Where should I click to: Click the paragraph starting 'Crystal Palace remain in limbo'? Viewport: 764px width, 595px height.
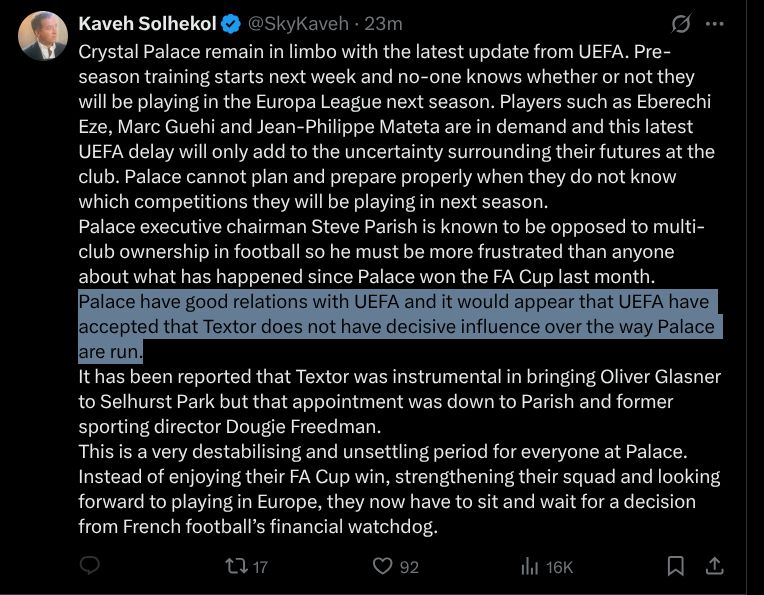point(397,127)
